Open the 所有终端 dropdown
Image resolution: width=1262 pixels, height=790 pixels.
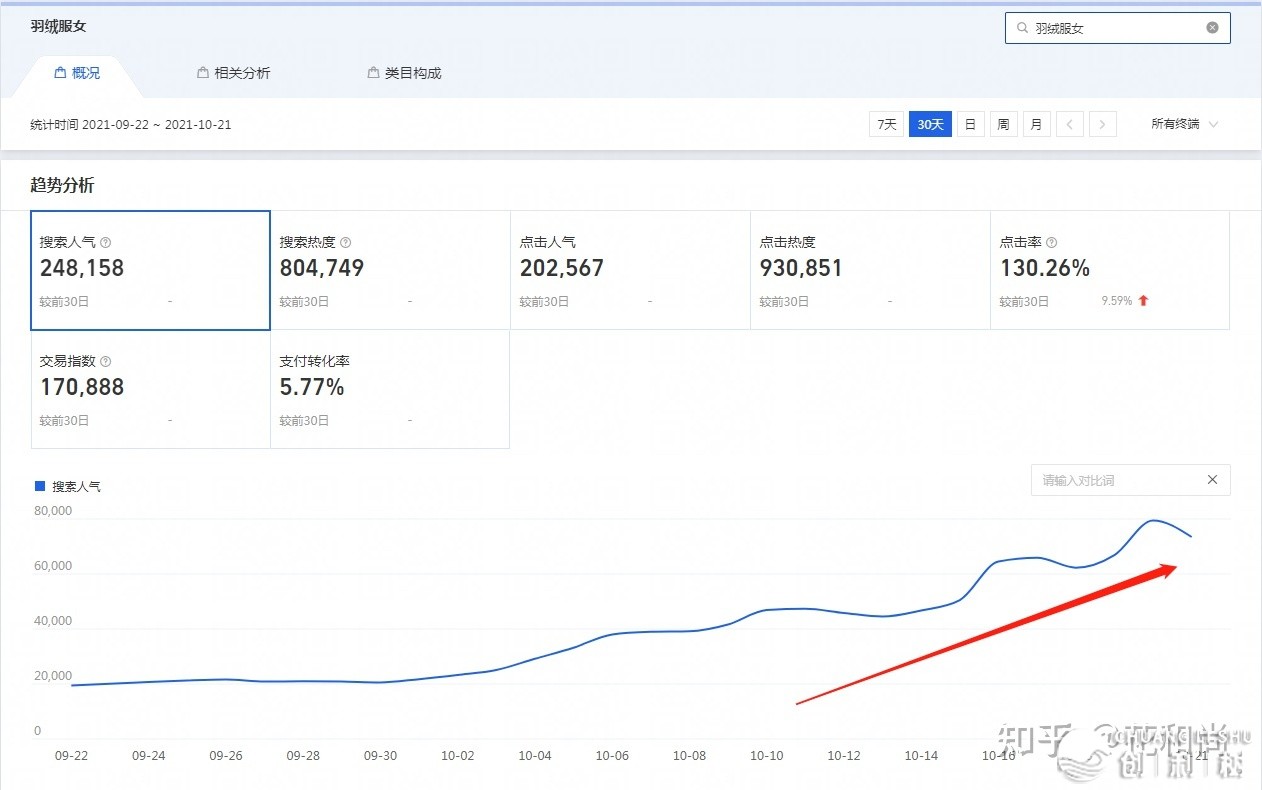tap(1184, 125)
